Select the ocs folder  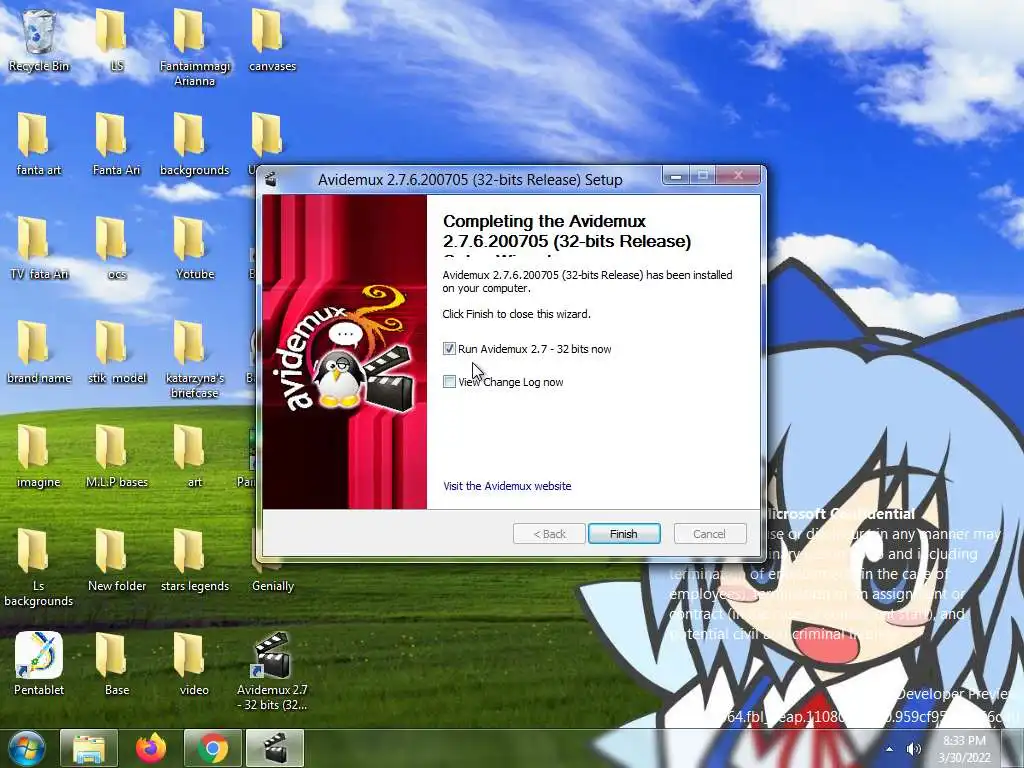(x=116, y=248)
